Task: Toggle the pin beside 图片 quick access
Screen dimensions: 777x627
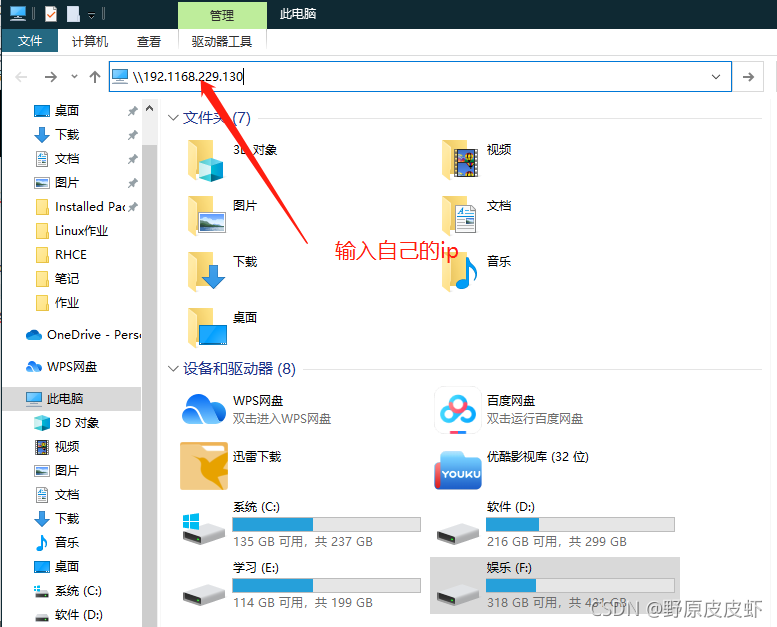Action: (x=132, y=183)
